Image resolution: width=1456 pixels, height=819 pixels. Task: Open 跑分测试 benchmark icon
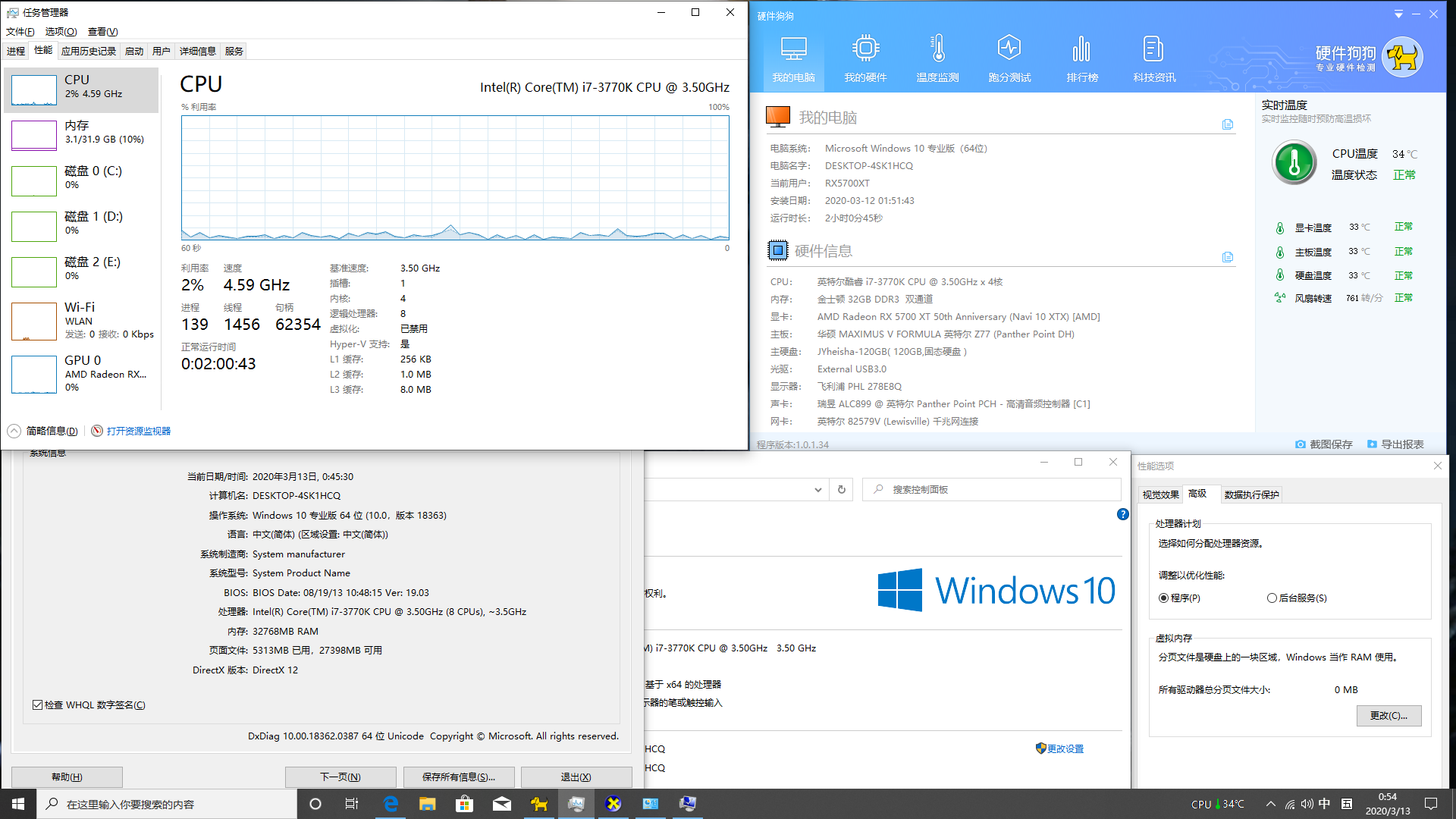click(x=1009, y=59)
